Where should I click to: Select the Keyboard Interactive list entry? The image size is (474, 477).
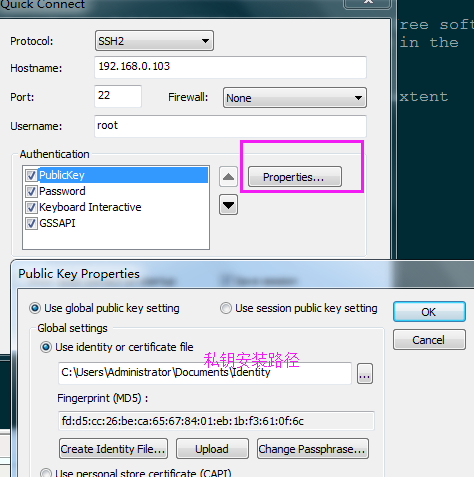[x=90, y=207]
